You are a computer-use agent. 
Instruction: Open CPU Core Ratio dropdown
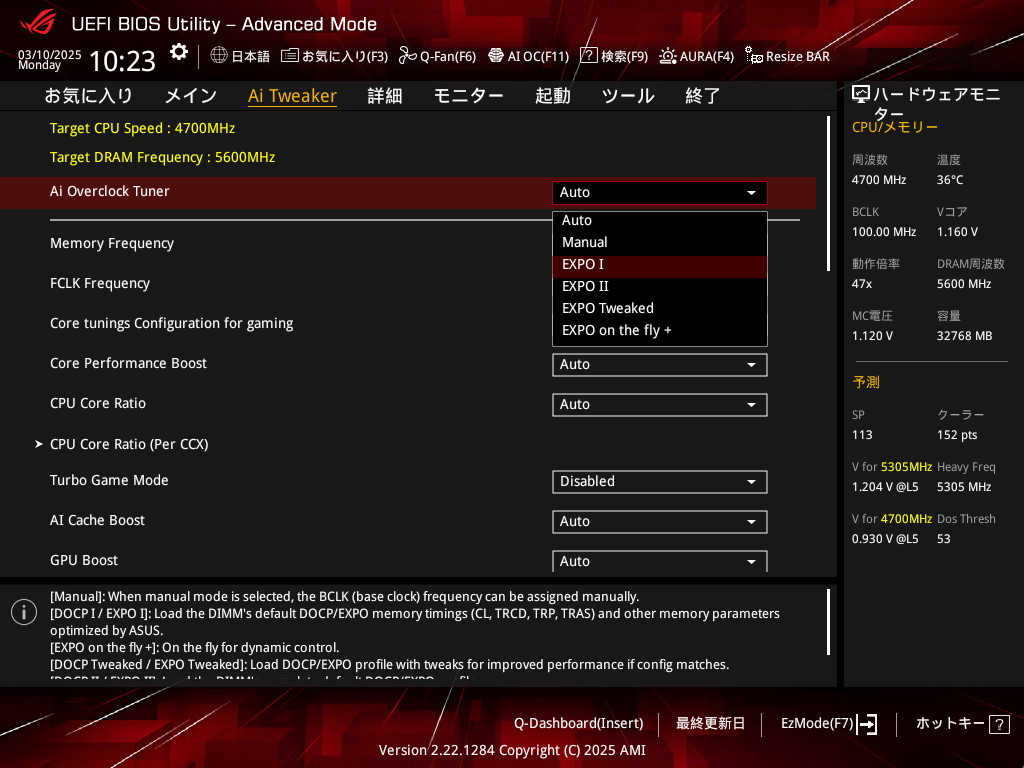tap(660, 404)
